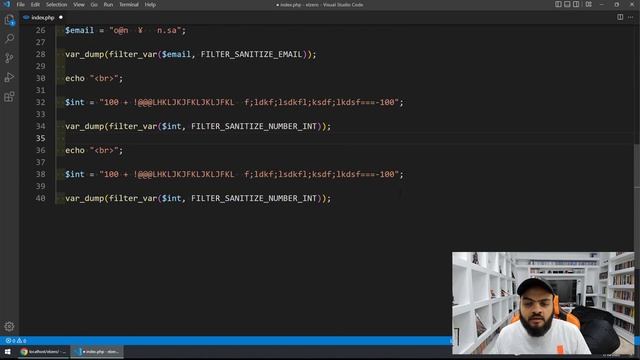Open the View menu

point(79,4)
